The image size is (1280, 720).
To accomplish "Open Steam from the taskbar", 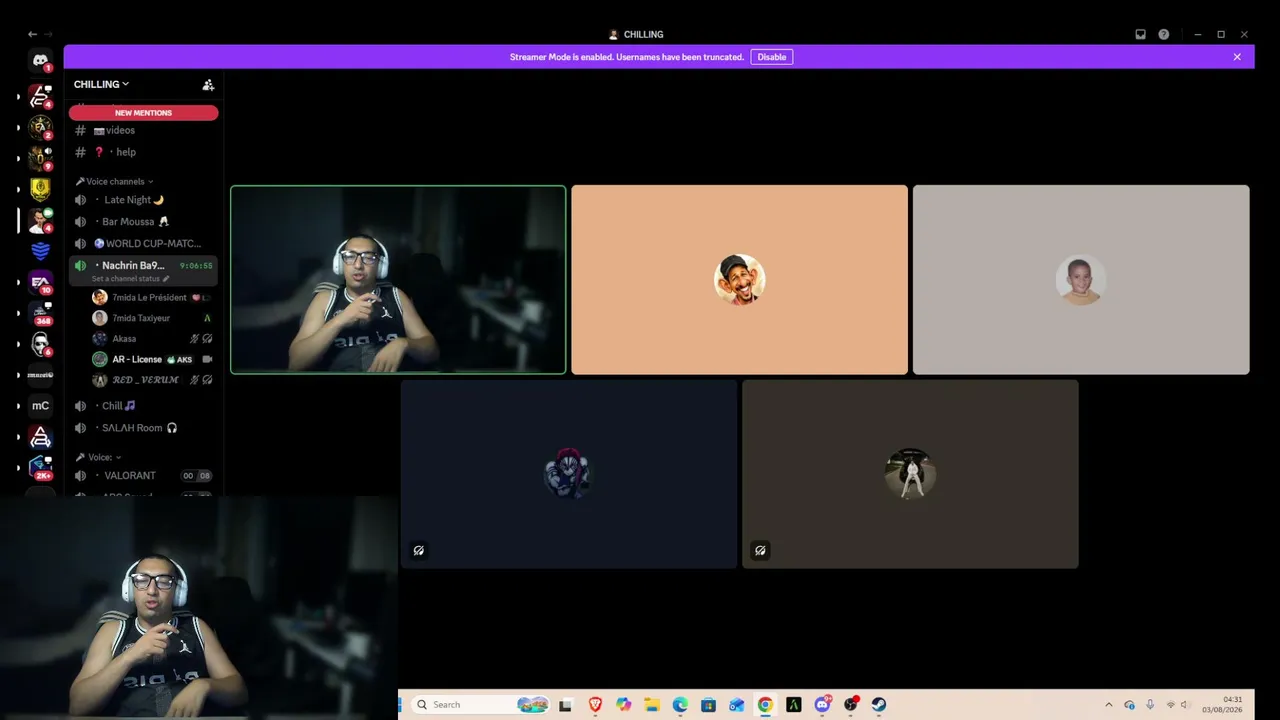I will point(879,704).
